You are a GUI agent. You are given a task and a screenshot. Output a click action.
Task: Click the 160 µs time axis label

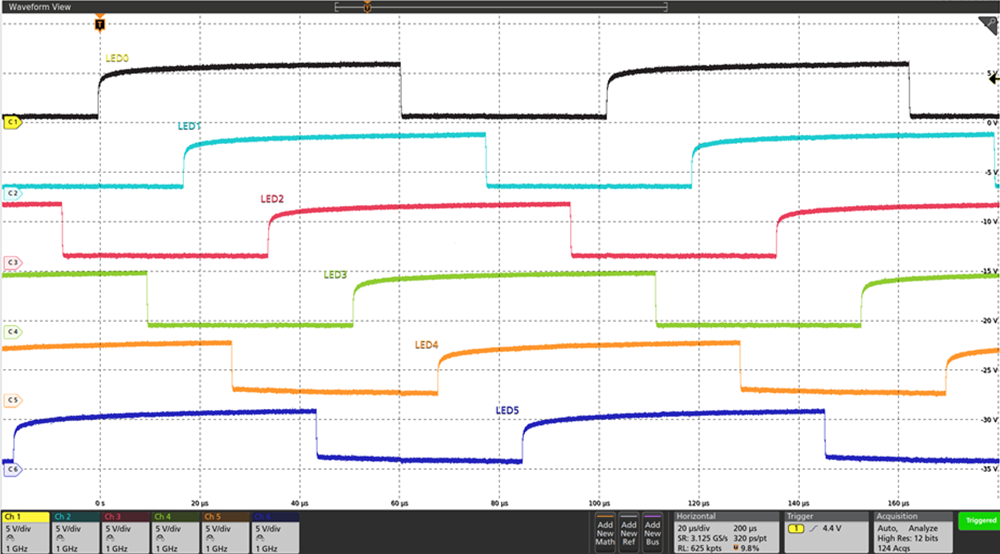[899, 504]
